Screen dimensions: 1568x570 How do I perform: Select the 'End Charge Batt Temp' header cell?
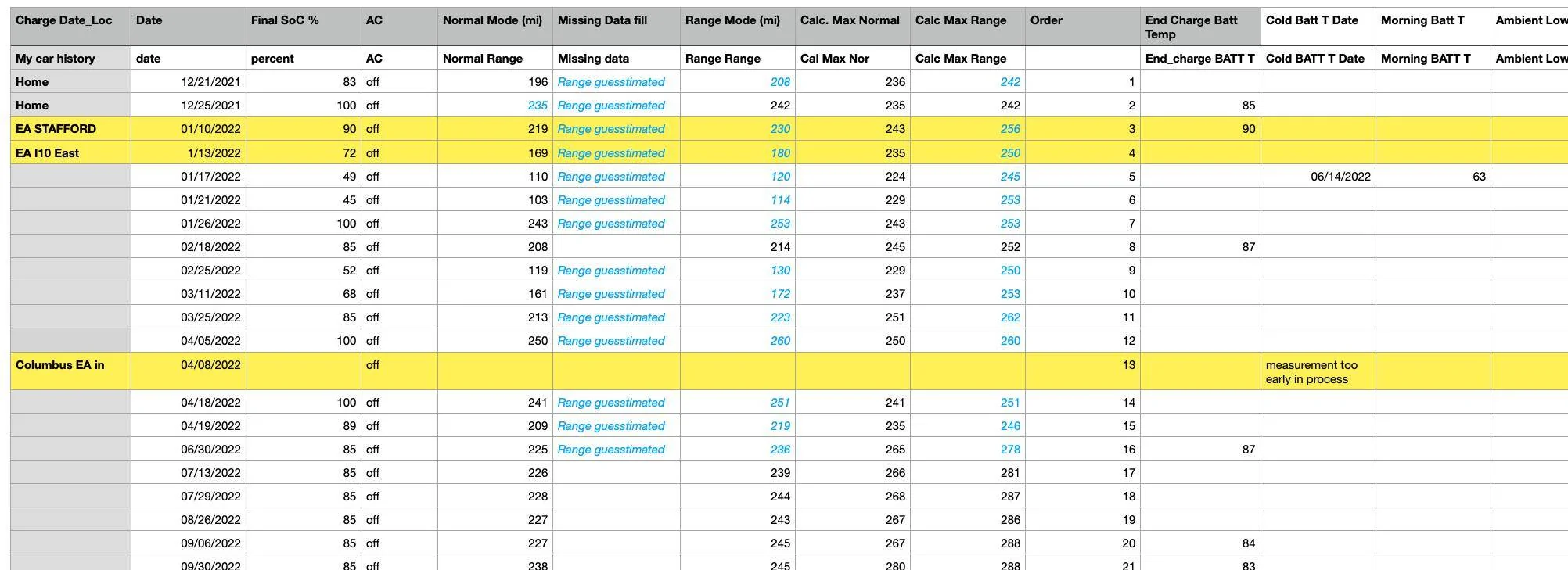tap(1200, 27)
